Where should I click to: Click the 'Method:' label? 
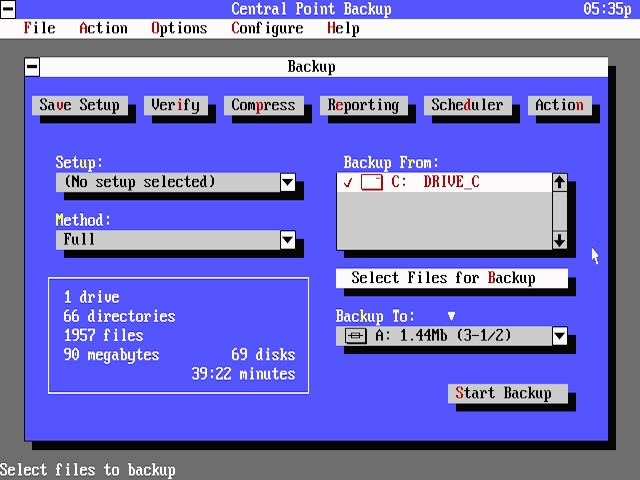[x=83, y=220]
